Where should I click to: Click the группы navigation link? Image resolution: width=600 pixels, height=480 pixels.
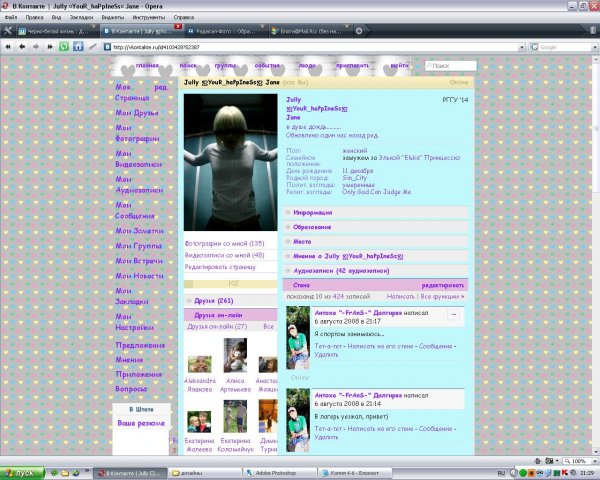pos(225,65)
